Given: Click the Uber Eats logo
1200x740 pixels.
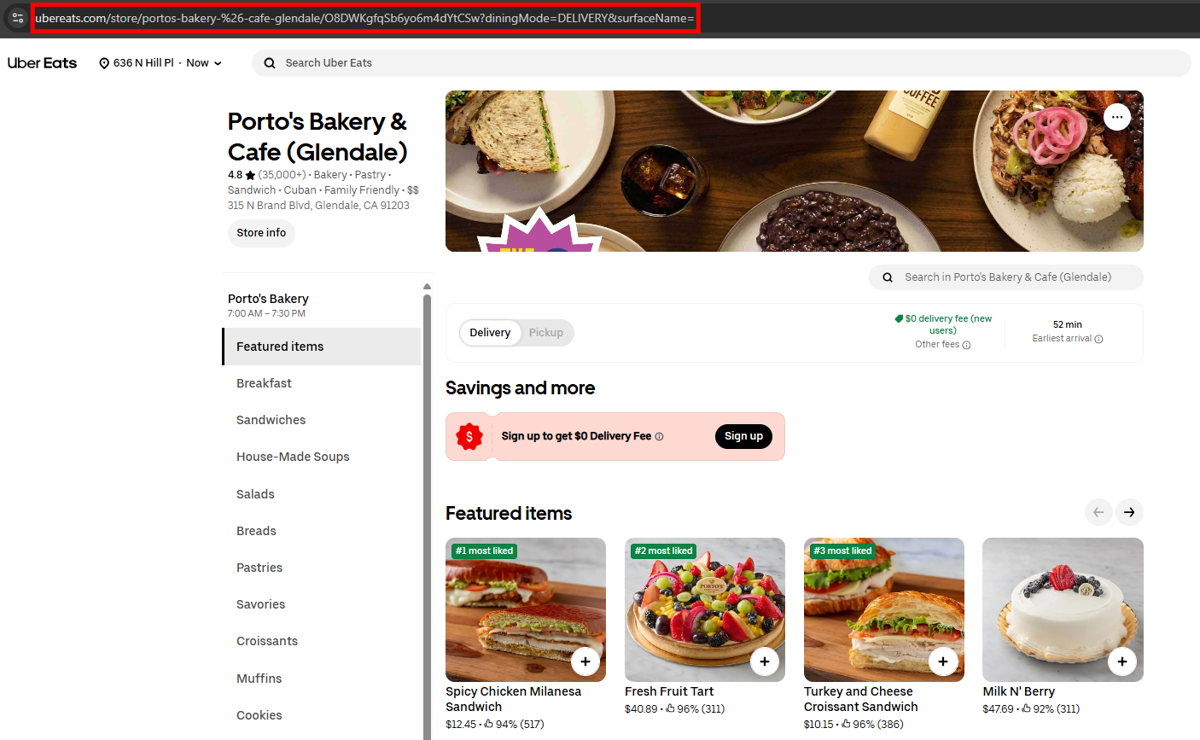Looking at the screenshot, I should [42, 63].
